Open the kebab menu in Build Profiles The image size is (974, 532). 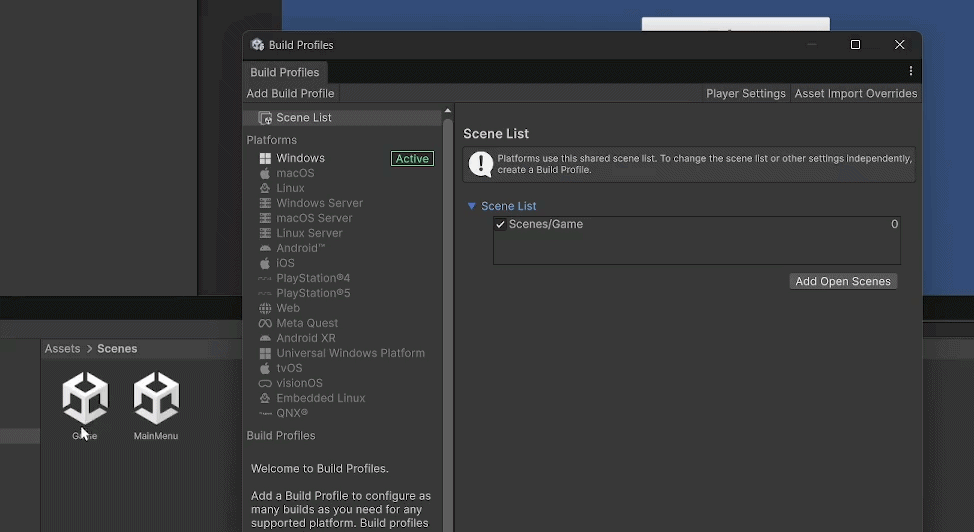[x=911, y=71]
